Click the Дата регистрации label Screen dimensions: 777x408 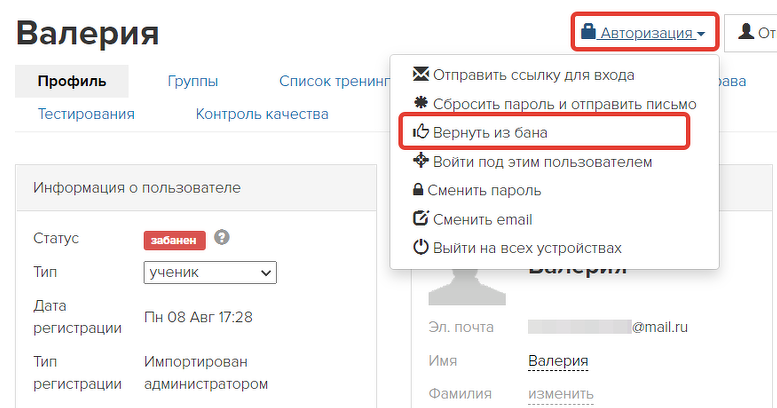click(x=77, y=317)
